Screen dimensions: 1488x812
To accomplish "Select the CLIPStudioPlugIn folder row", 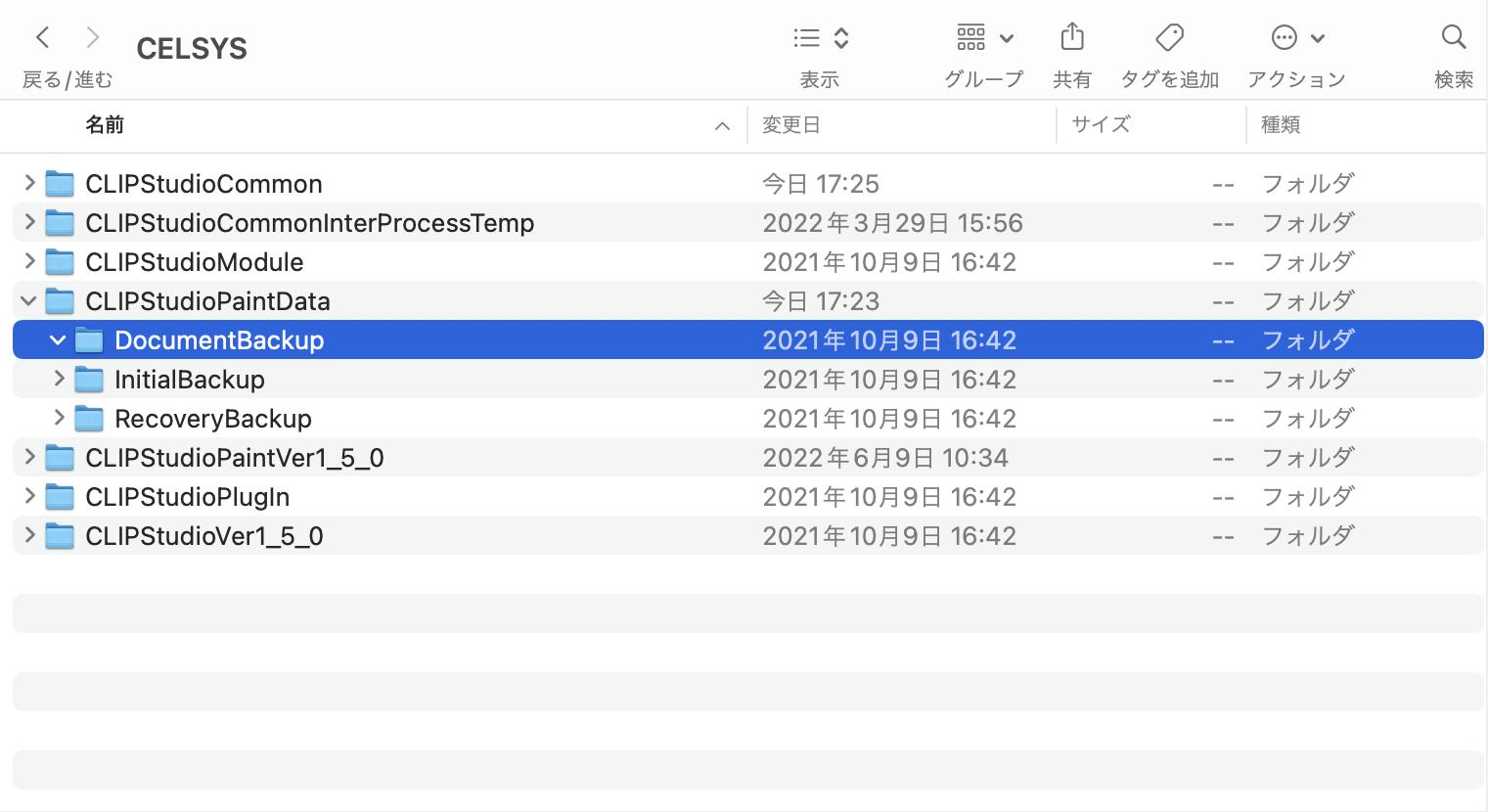I will coord(188,497).
